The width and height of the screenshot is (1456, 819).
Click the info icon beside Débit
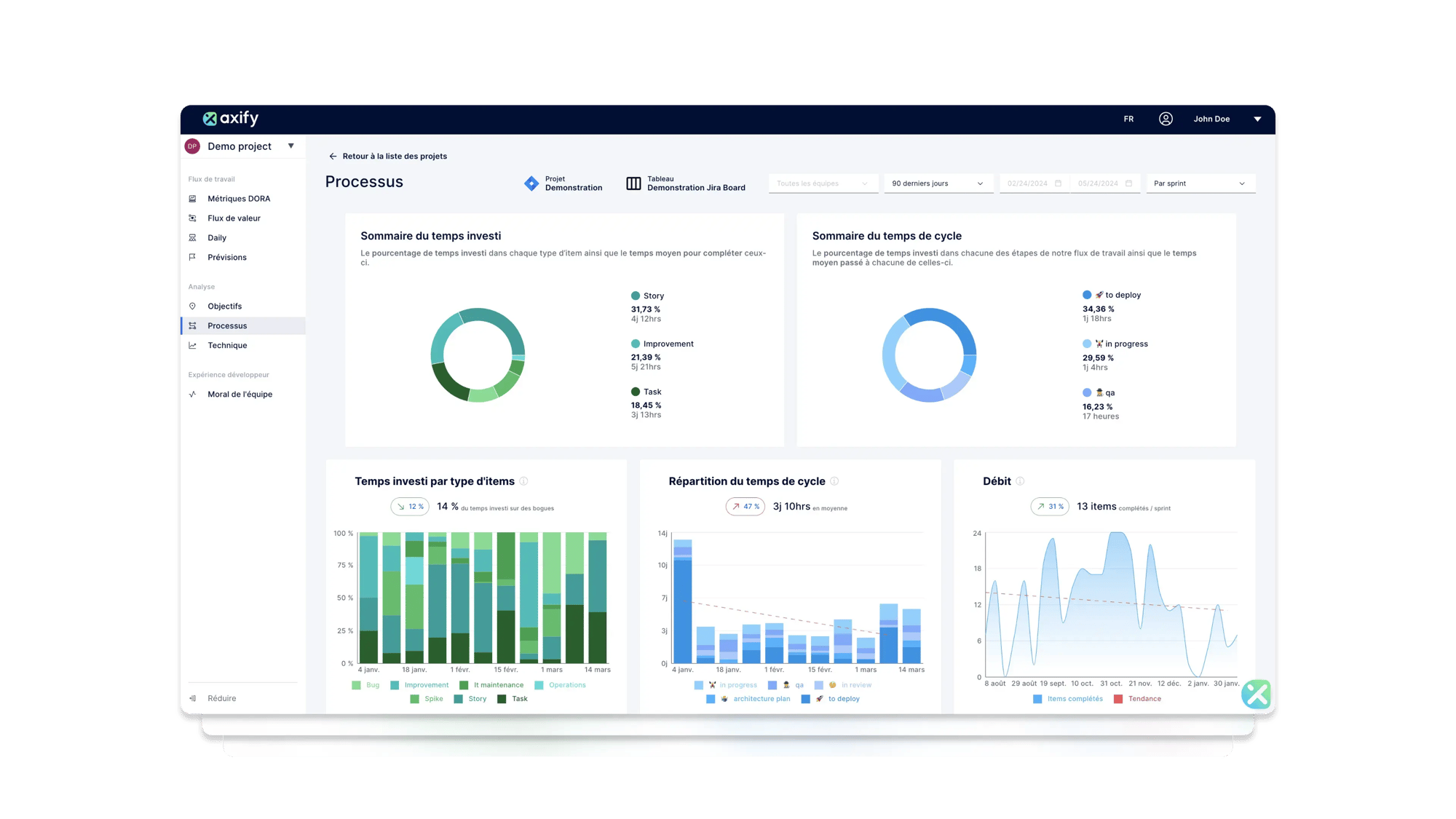coord(1020,481)
